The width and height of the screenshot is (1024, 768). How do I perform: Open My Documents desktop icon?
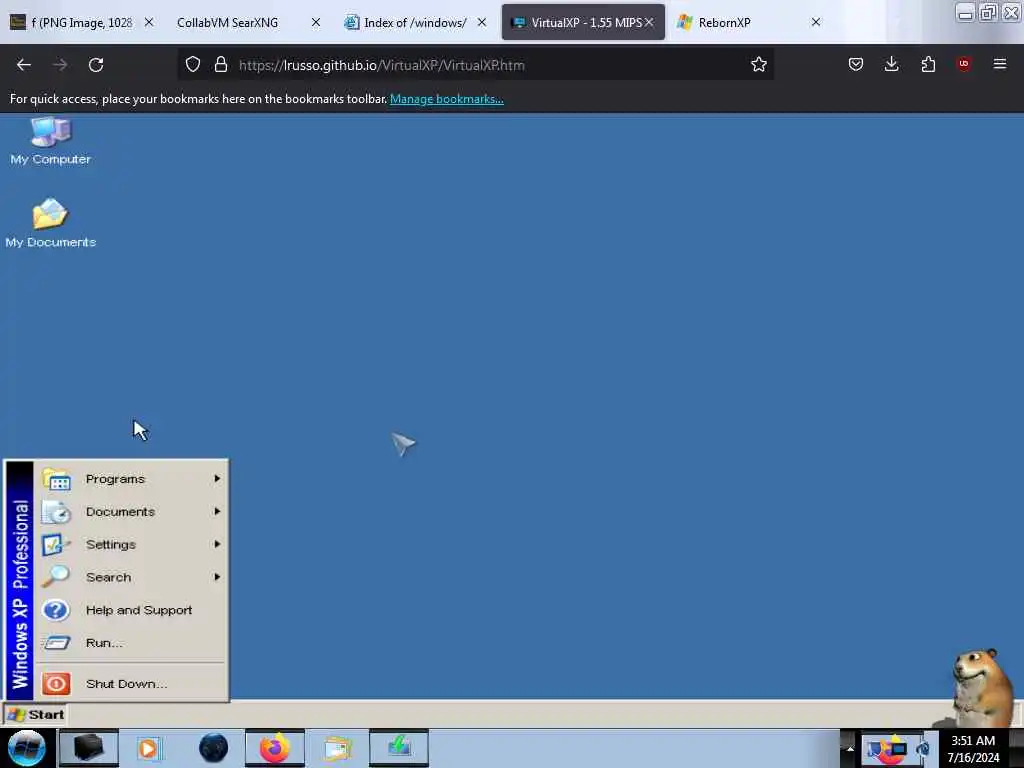click(x=50, y=223)
